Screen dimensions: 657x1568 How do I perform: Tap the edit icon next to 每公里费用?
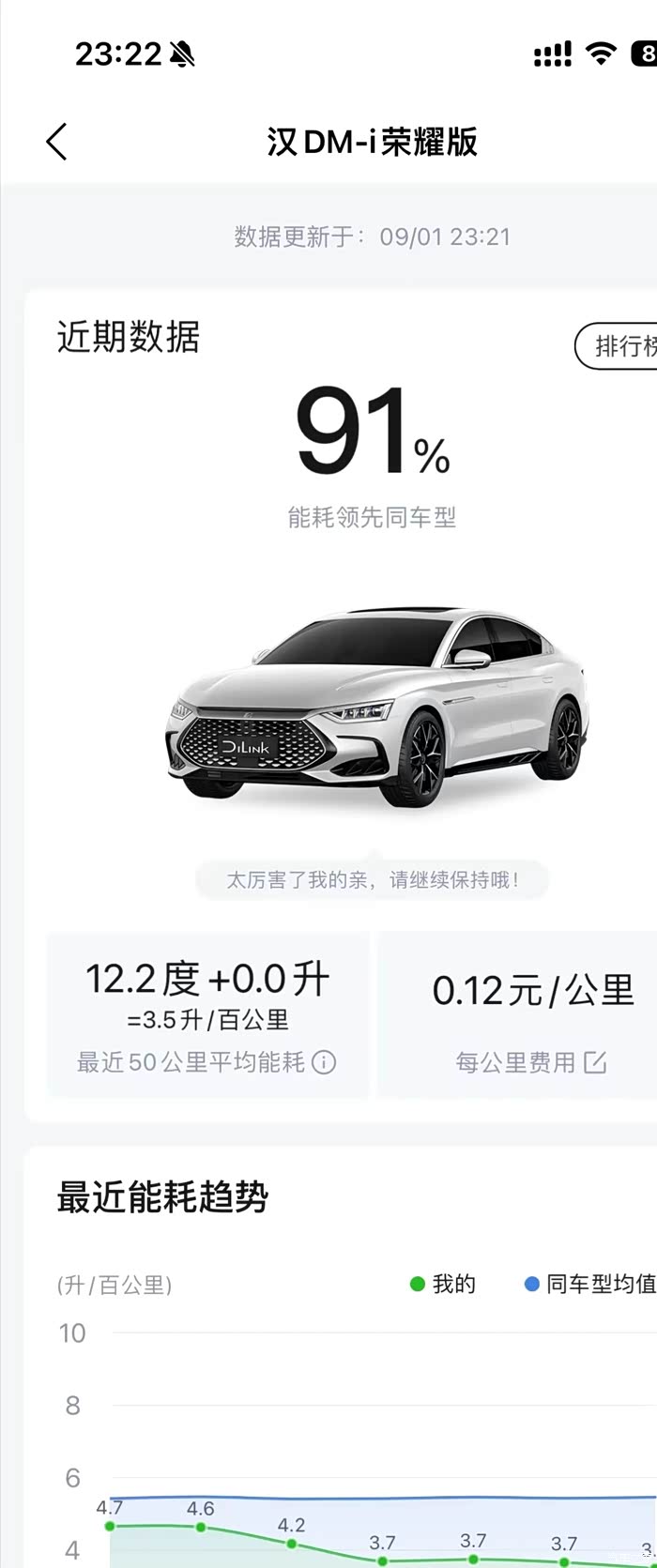596,1062
